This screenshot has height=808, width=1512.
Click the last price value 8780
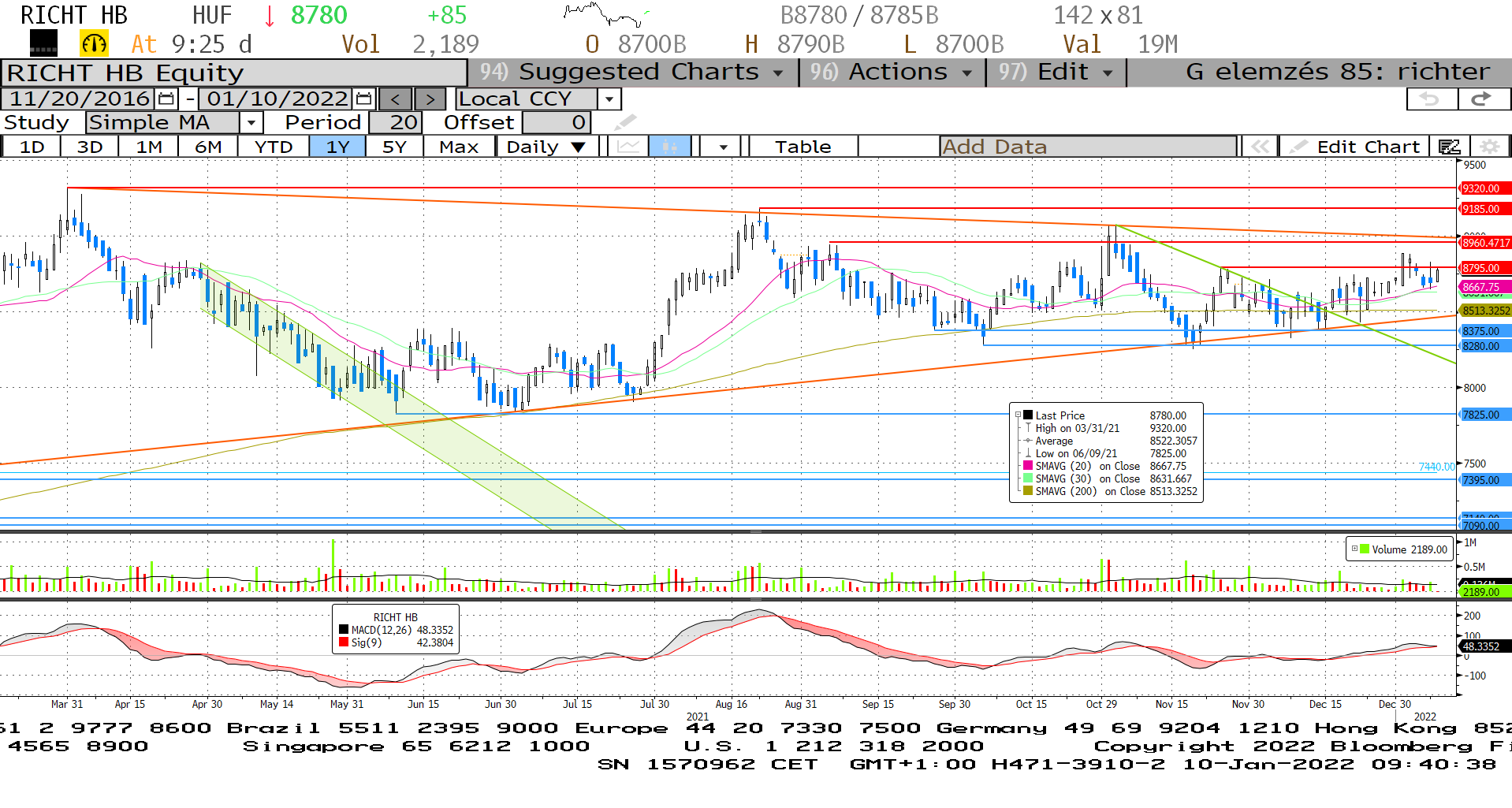coord(318,15)
